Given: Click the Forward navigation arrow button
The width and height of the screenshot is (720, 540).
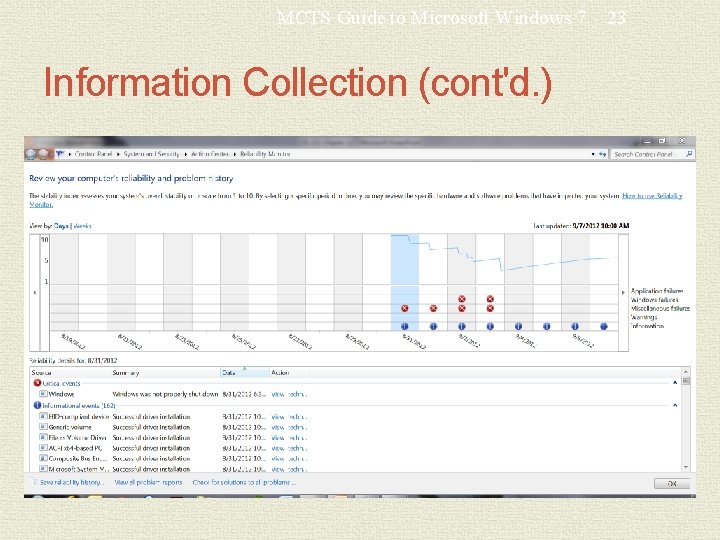Looking at the screenshot, I should 44,154.
